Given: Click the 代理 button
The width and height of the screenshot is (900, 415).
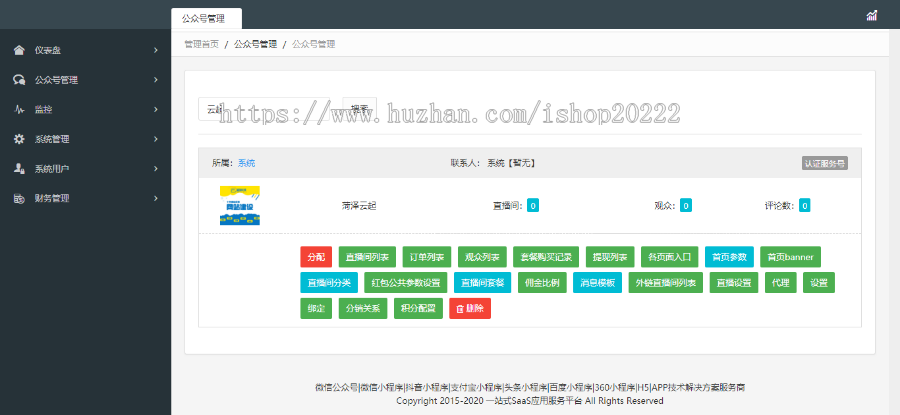Looking at the screenshot, I should pyautogui.click(x=781, y=283).
